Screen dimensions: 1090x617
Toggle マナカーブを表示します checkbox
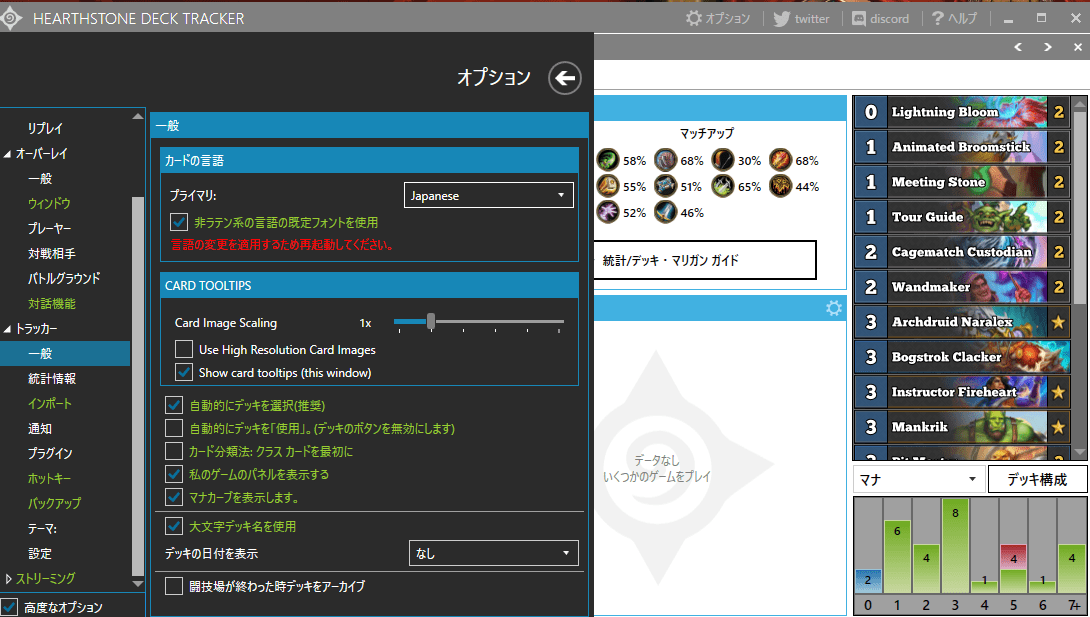pyautogui.click(x=174, y=497)
